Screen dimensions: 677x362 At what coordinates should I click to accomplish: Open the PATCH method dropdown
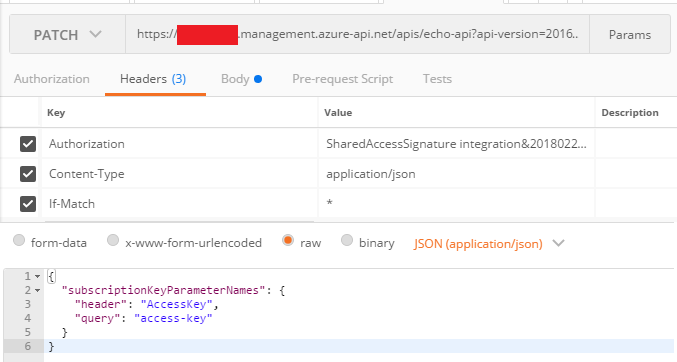click(67, 35)
